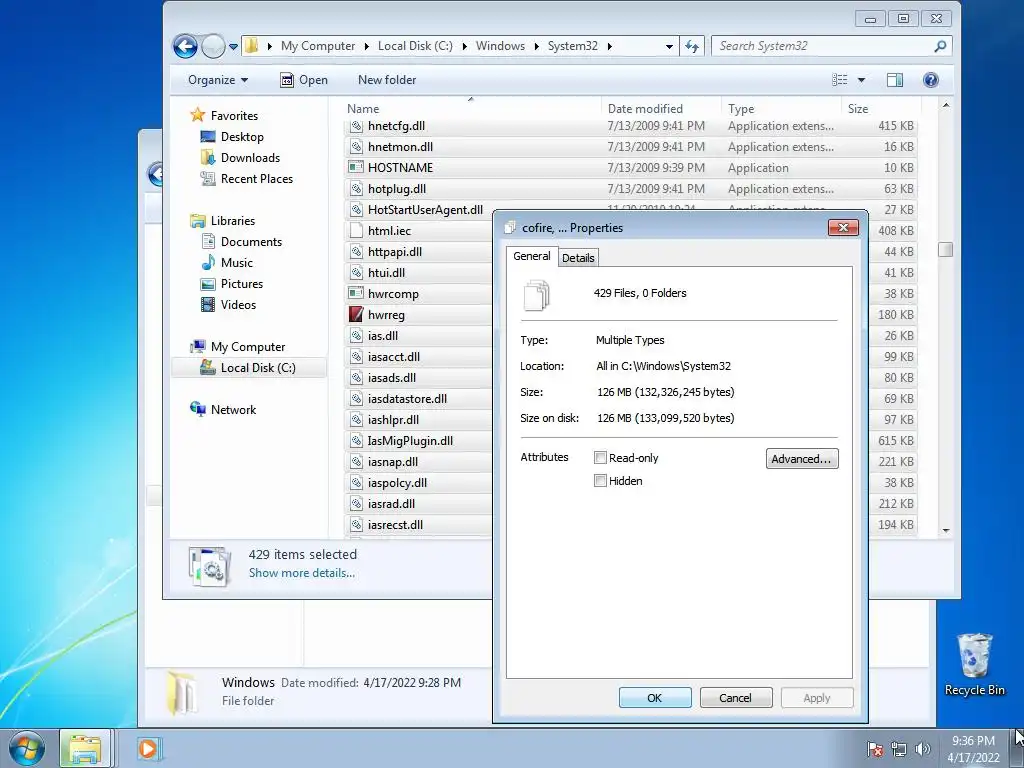Open the Videos library
This screenshot has height=768, width=1024.
[238, 304]
